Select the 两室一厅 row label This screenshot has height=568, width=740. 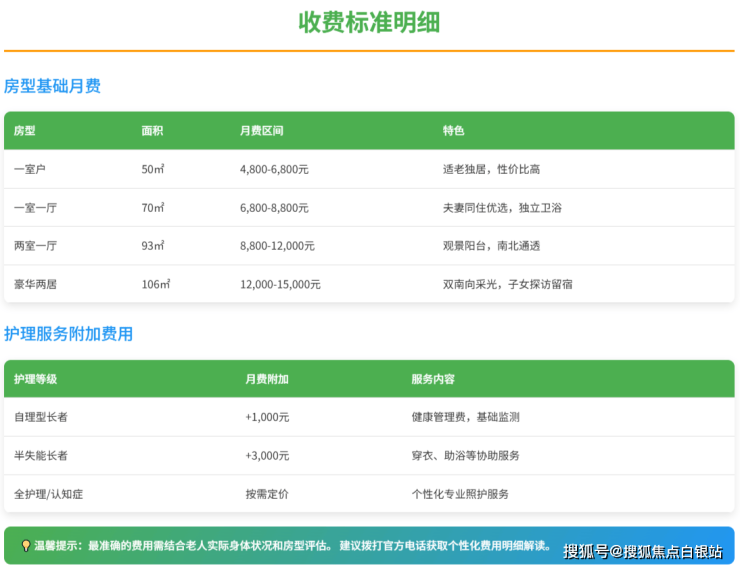coord(36,246)
